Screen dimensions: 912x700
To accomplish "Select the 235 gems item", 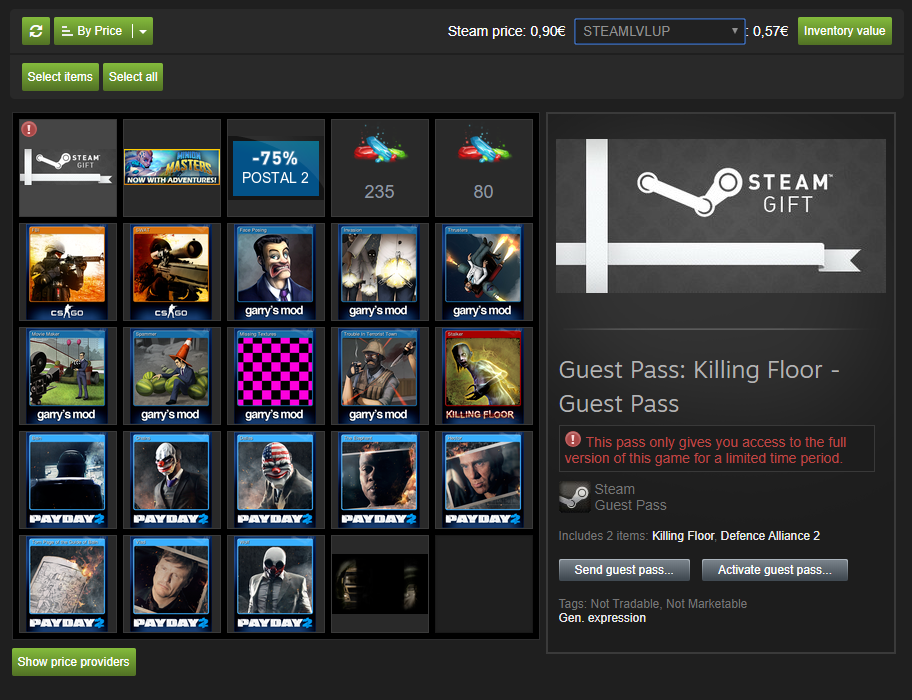I will (x=380, y=168).
